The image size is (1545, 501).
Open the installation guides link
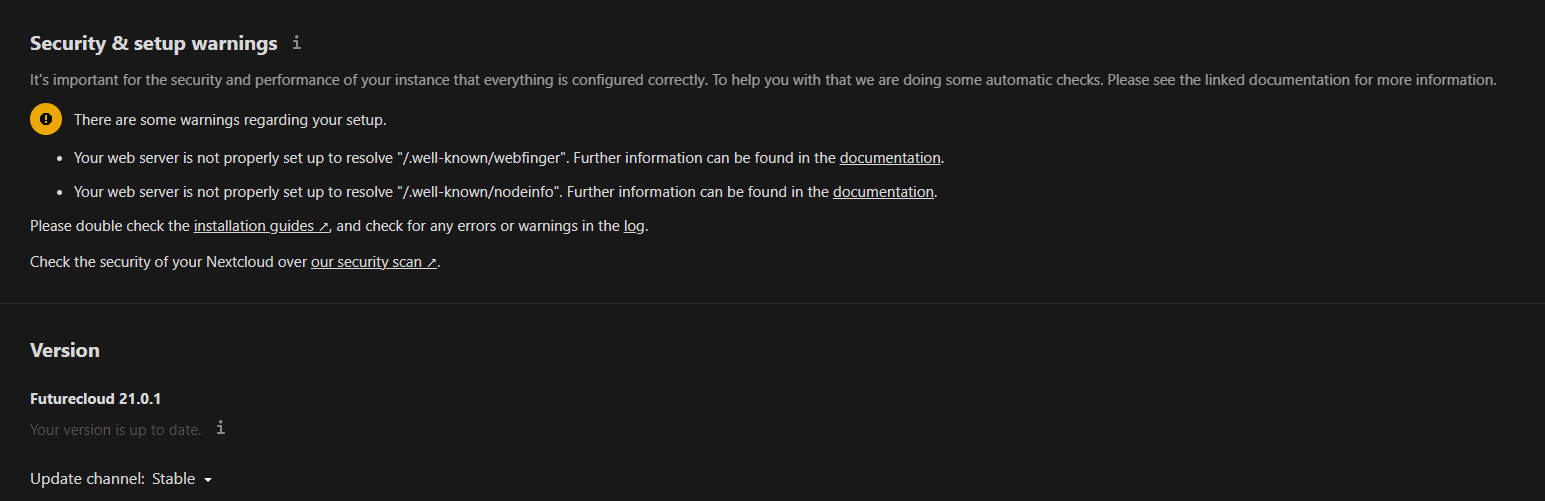click(254, 226)
